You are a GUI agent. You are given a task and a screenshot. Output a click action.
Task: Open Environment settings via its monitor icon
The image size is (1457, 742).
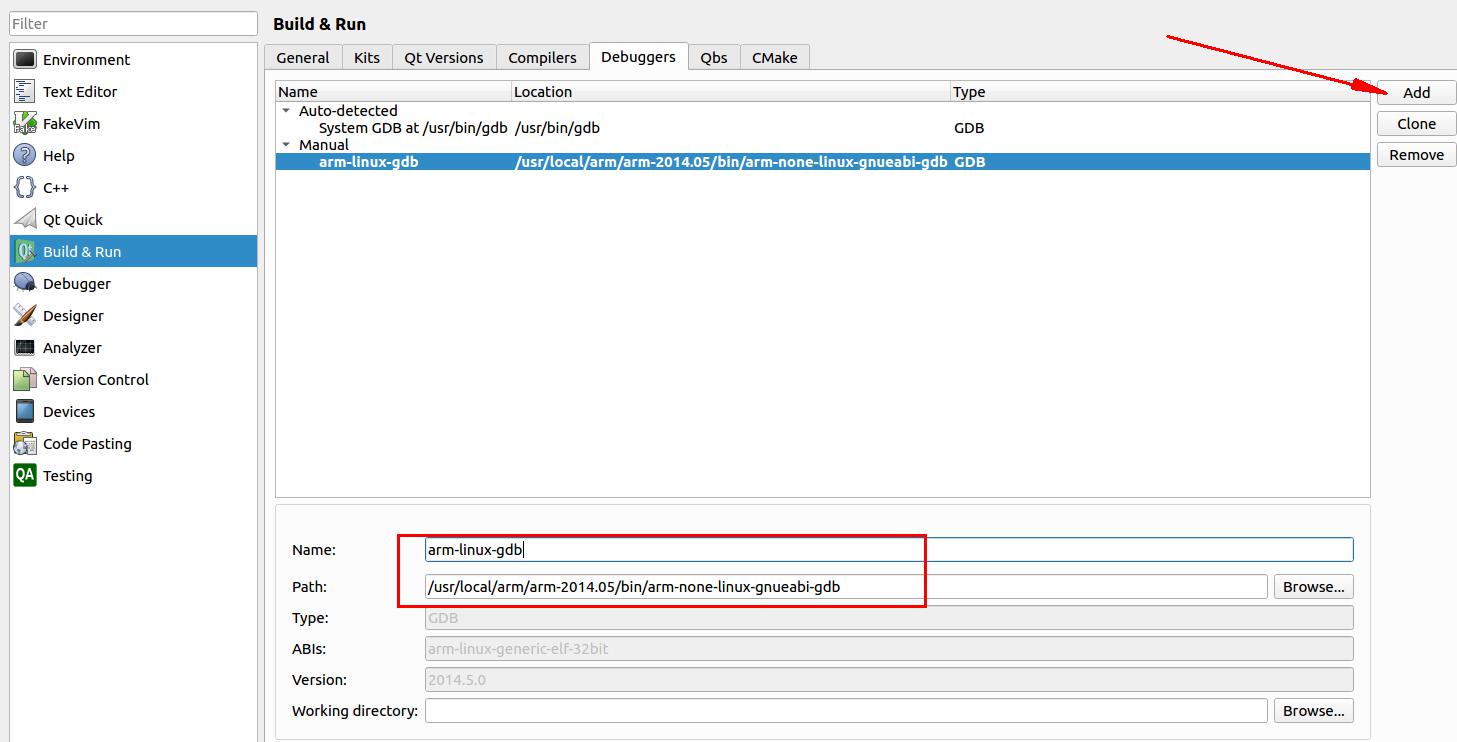pyautogui.click(x=25, y=60)
